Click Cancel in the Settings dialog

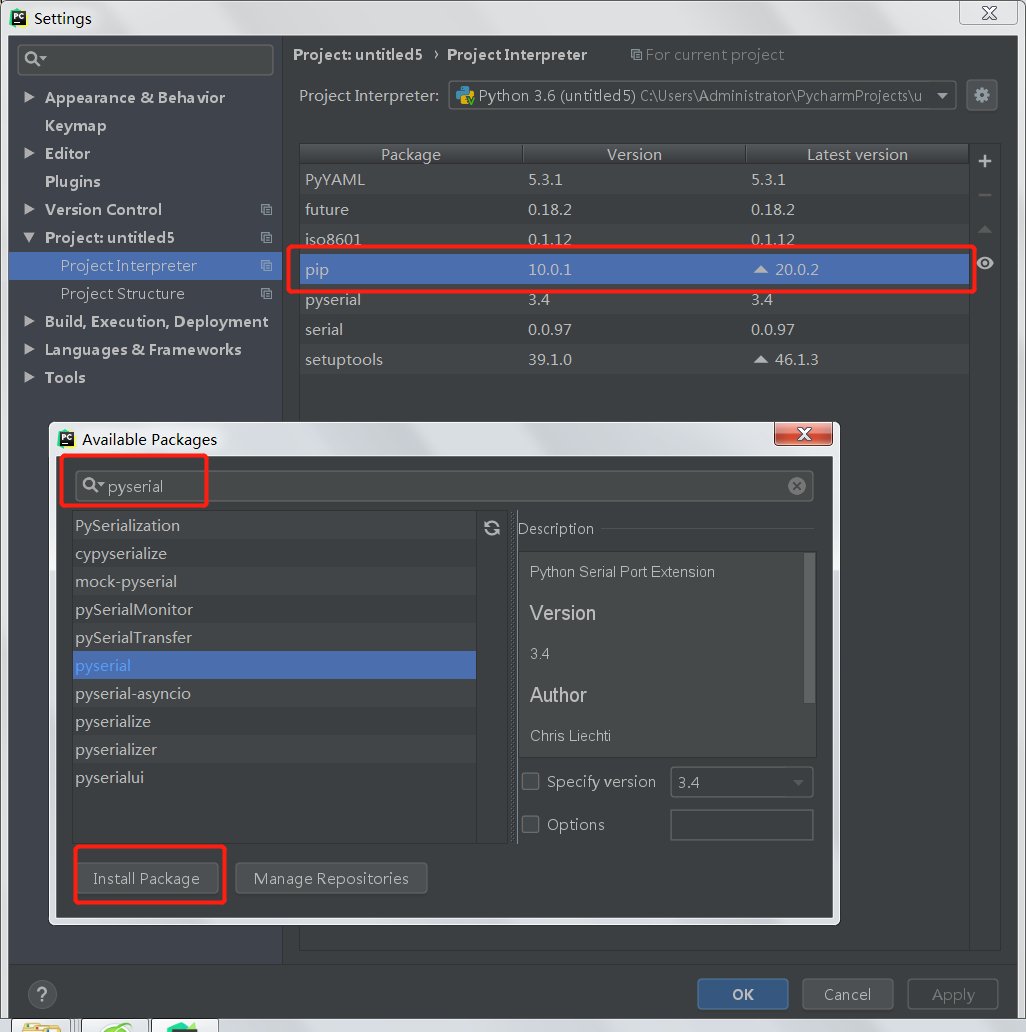coord(848,994)
